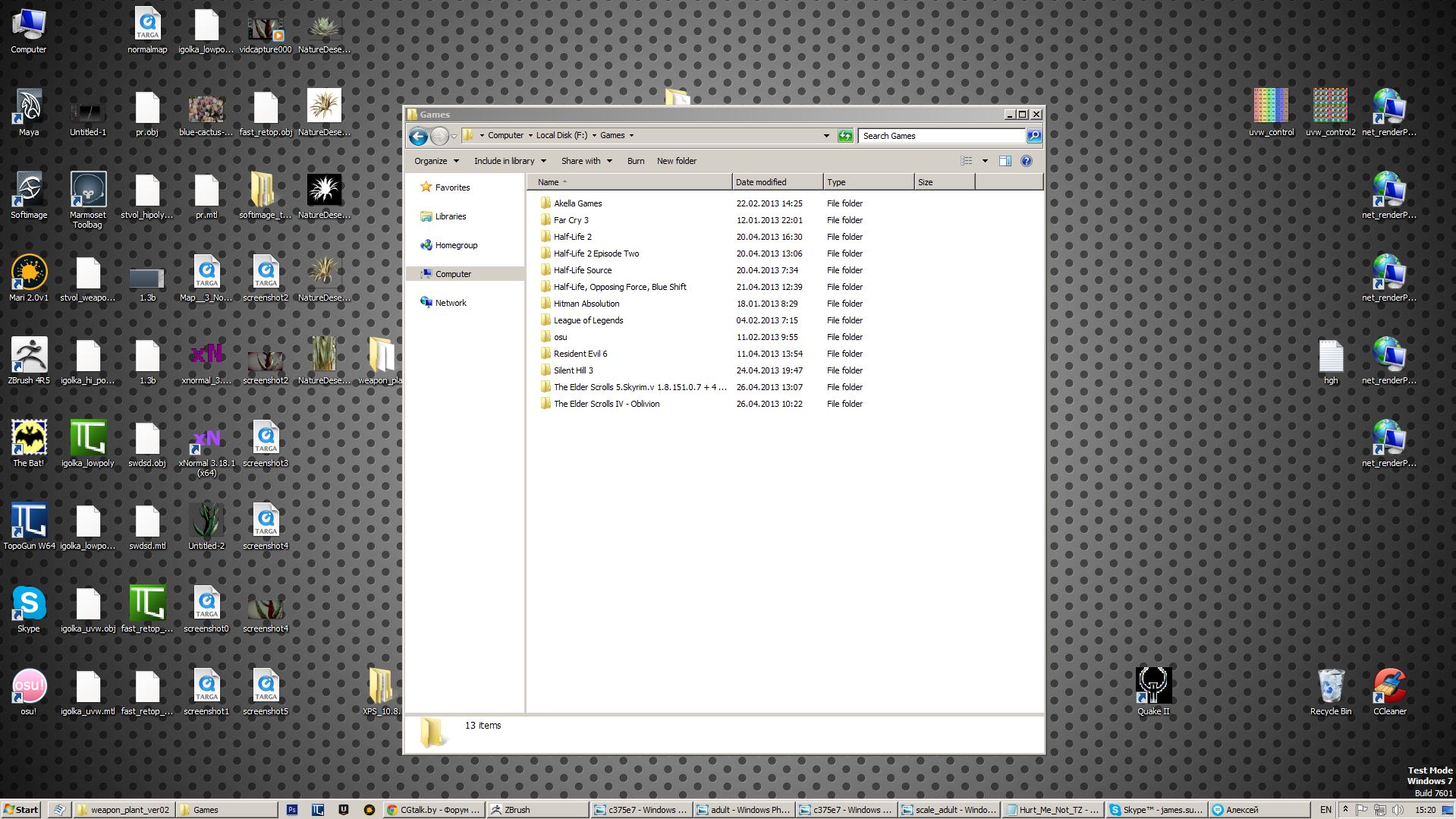Select the Quake II desktop icon

coord(1153,686)
